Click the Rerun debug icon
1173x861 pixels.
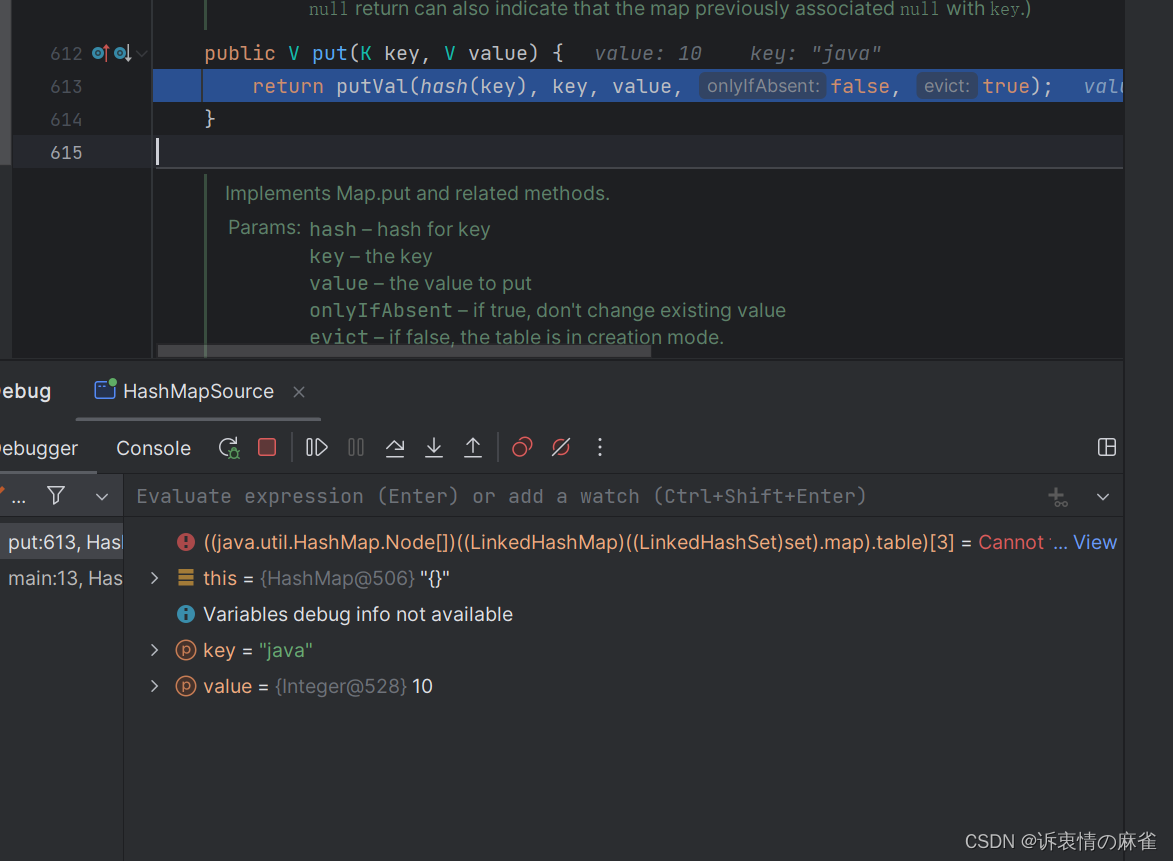(229, 448)
